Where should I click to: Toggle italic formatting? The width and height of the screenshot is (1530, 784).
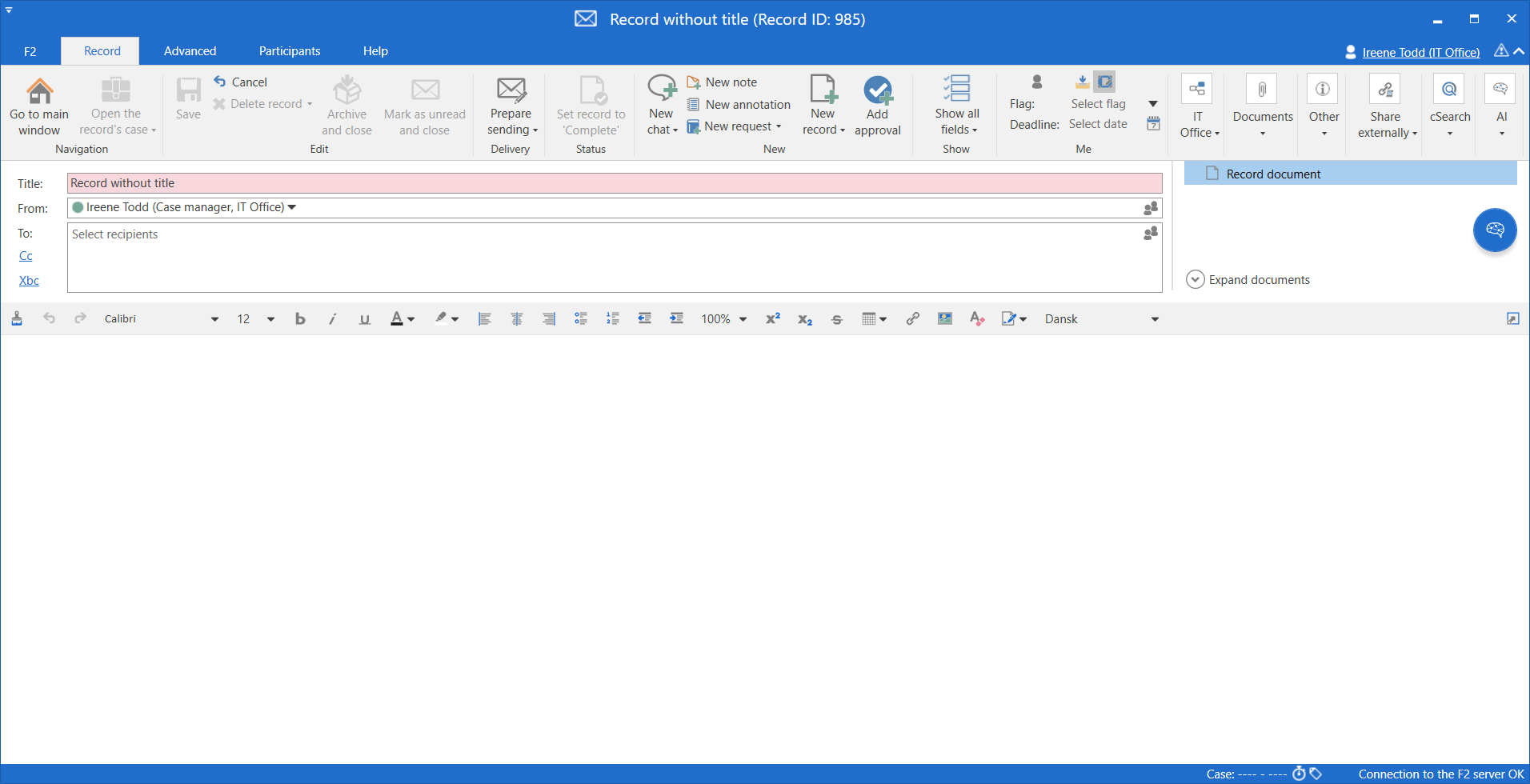tap(331, 318)
